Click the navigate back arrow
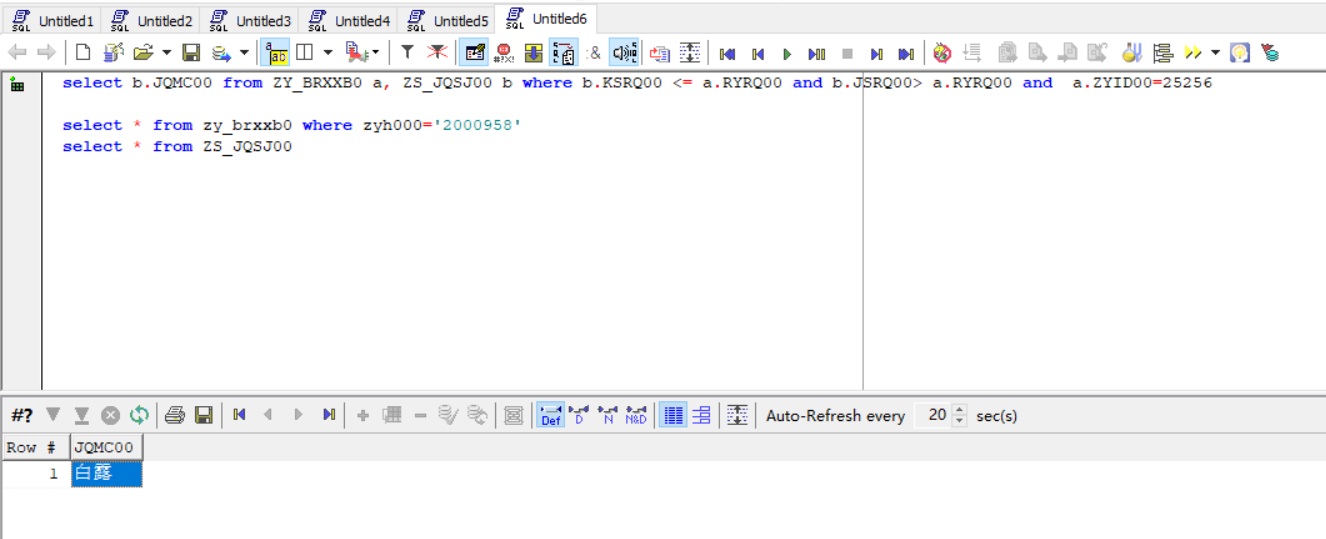This screenshot has height=539, width=1326. [x=17, y=53]
